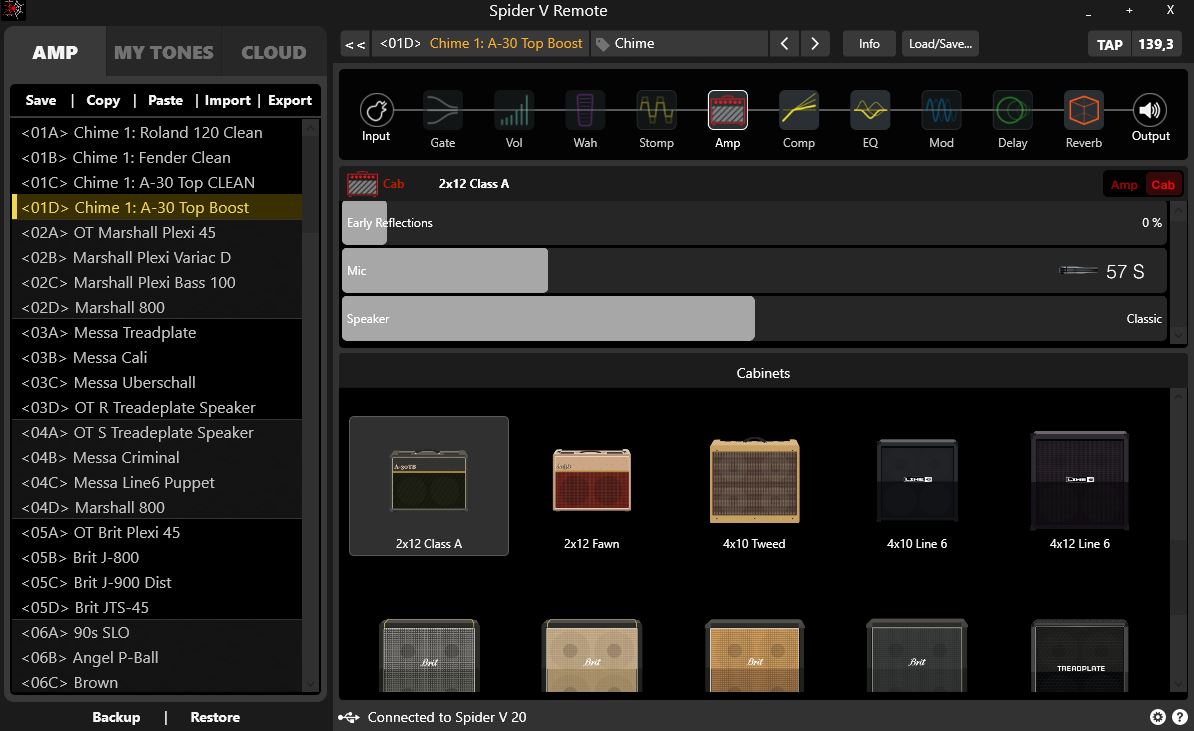1194x731 pixels.
Task: Select the Vol pedal block
Action: pos(514,111)
